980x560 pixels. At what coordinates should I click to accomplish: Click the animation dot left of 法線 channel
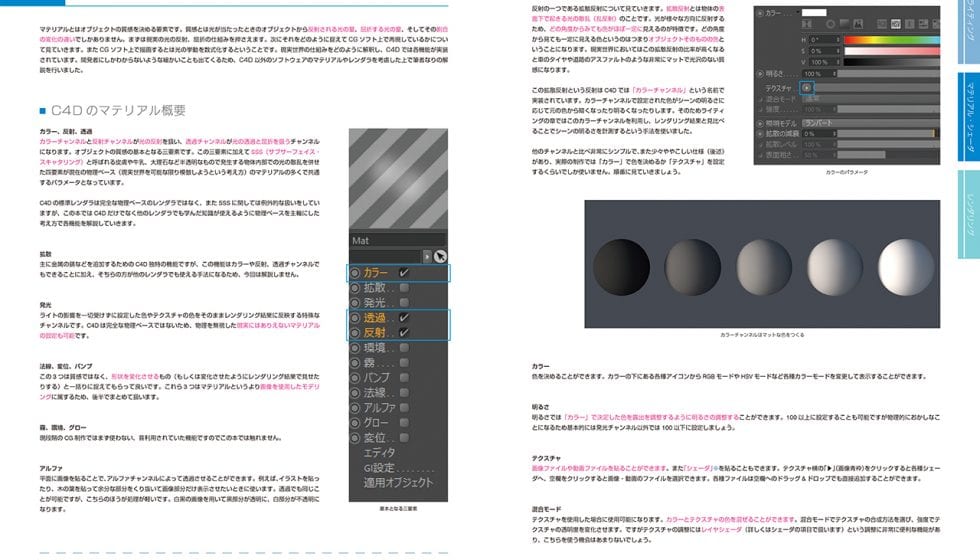pyautogui.click(x=355, y=393)
